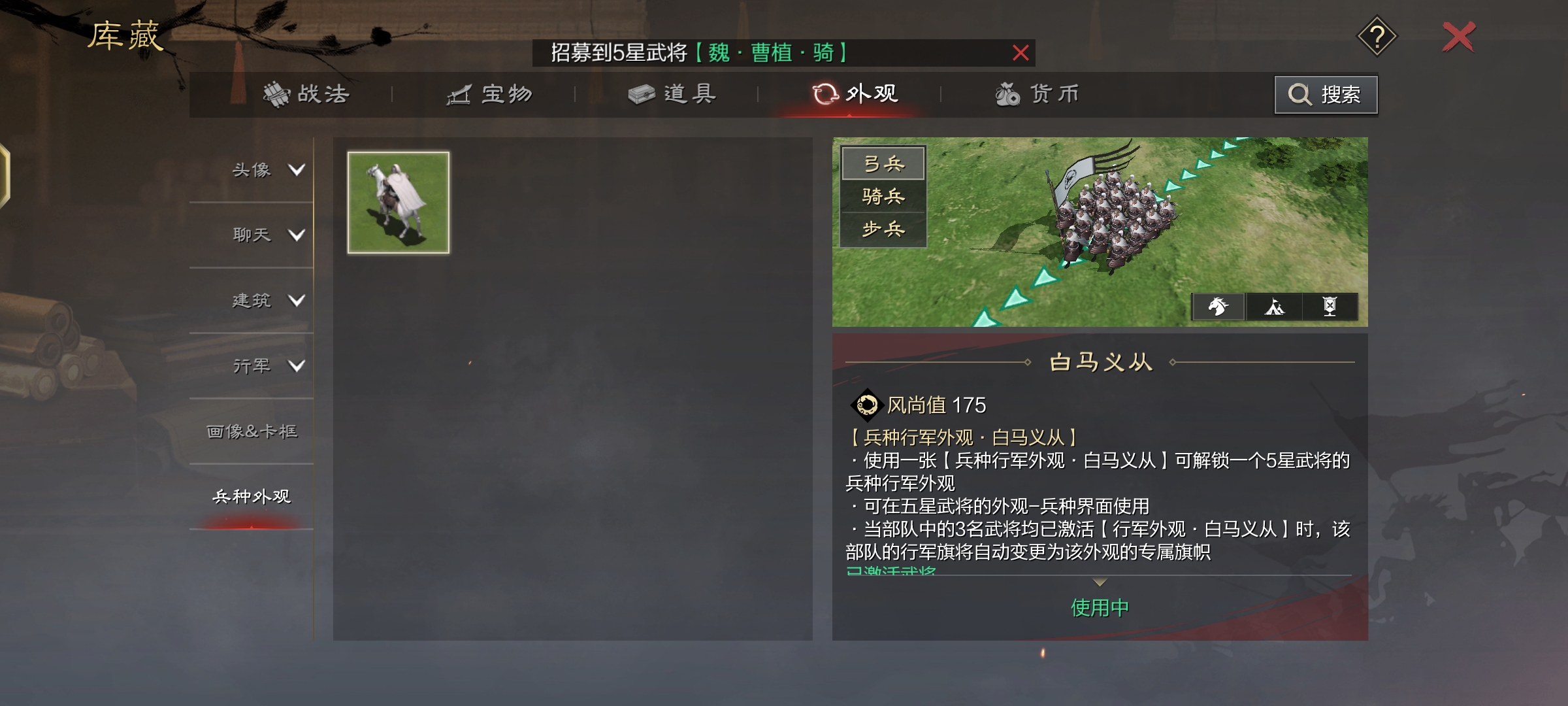1568x706 pixels.
Task: Open the help question mark icon
Action: [x=1377, y=37]
